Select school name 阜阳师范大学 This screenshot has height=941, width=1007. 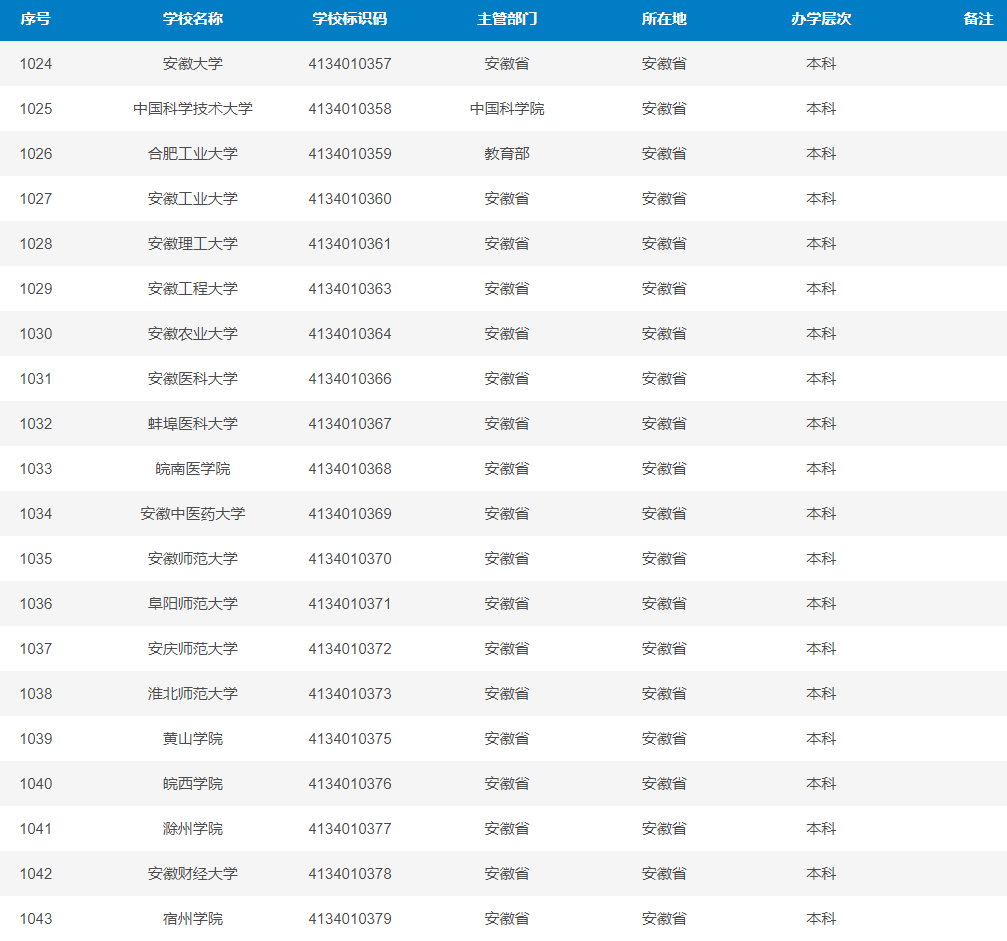click(x=193, y=603)
